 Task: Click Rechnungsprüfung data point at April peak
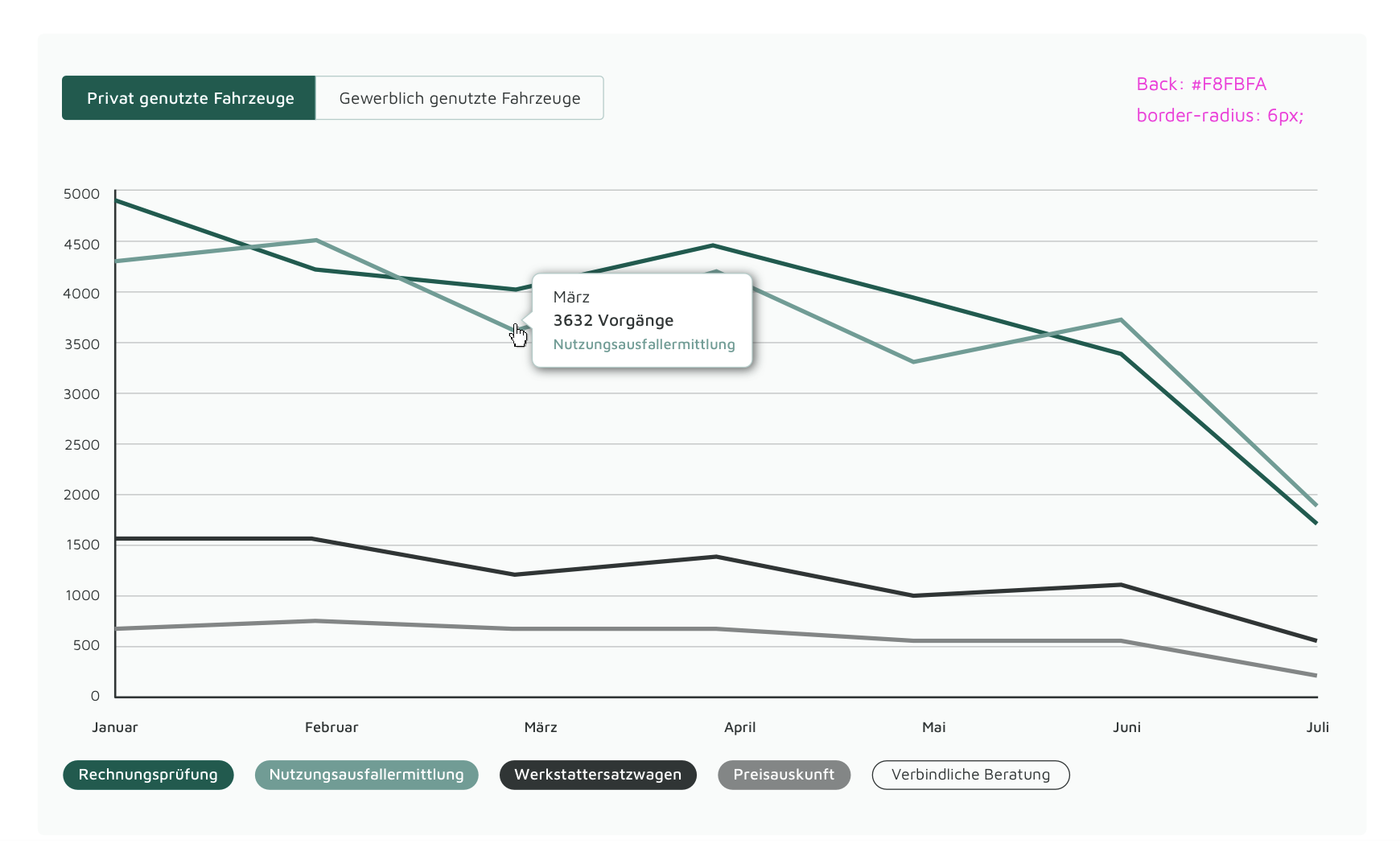(713, 245)
